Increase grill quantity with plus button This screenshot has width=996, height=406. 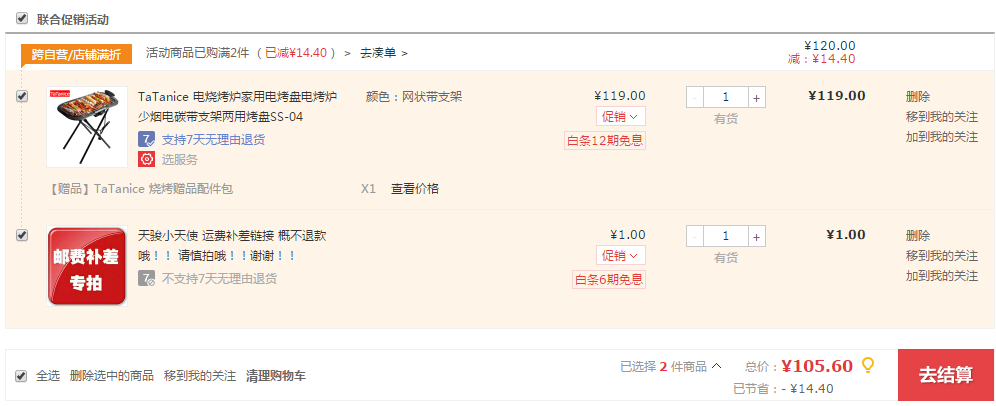(756, 98)
